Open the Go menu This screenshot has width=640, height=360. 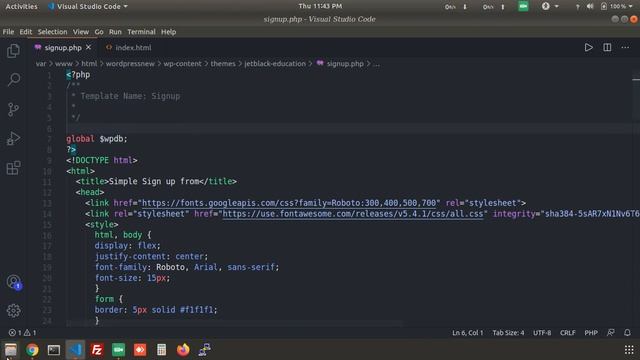click(99, 32)
